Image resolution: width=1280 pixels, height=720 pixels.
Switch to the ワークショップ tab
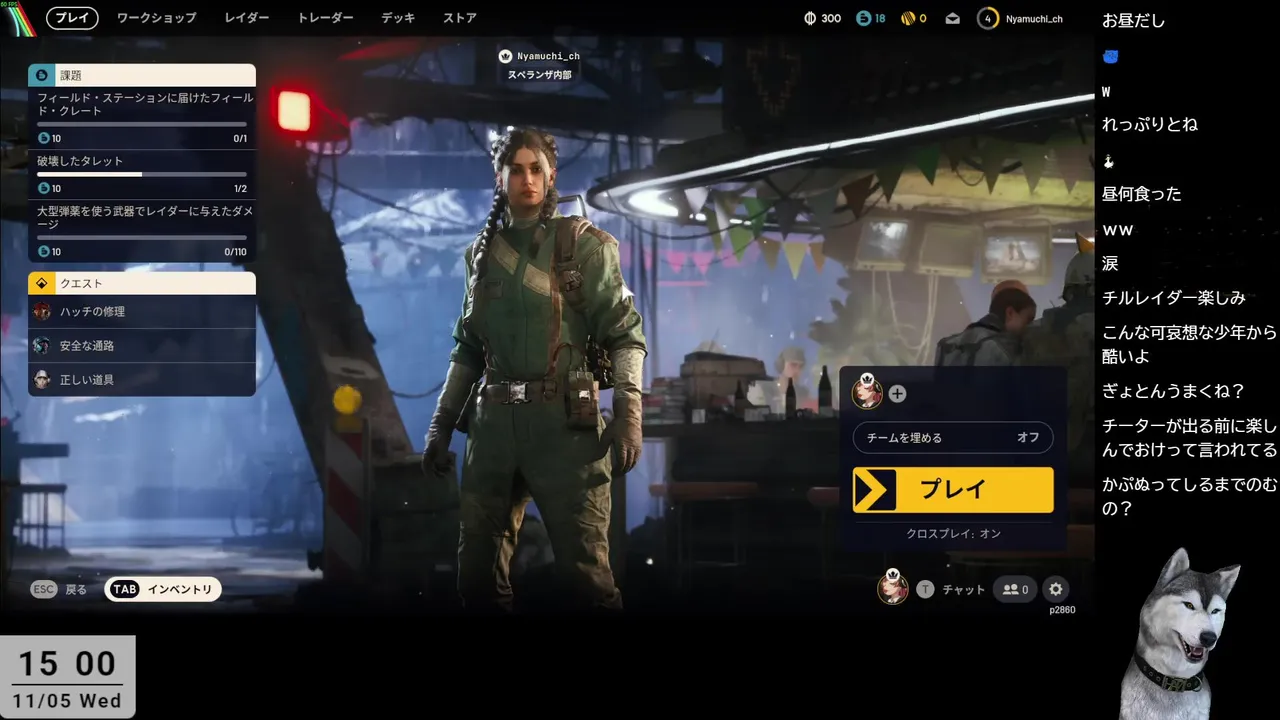coord(156,18)
